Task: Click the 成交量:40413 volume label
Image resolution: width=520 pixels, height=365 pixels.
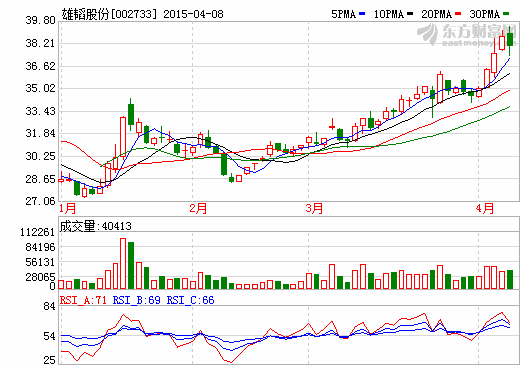Action: [x=96, y=226]
